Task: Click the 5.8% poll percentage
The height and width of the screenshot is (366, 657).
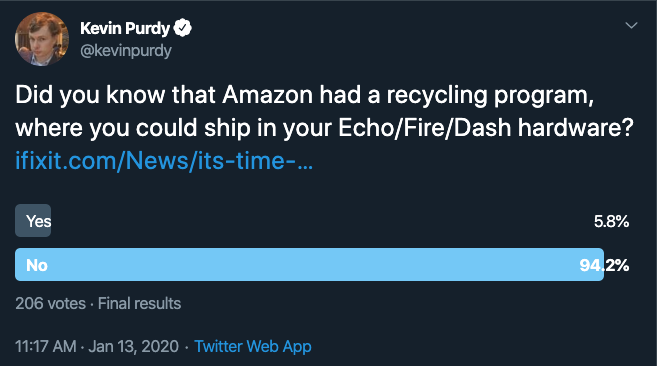Action: [x=611, y=221]
